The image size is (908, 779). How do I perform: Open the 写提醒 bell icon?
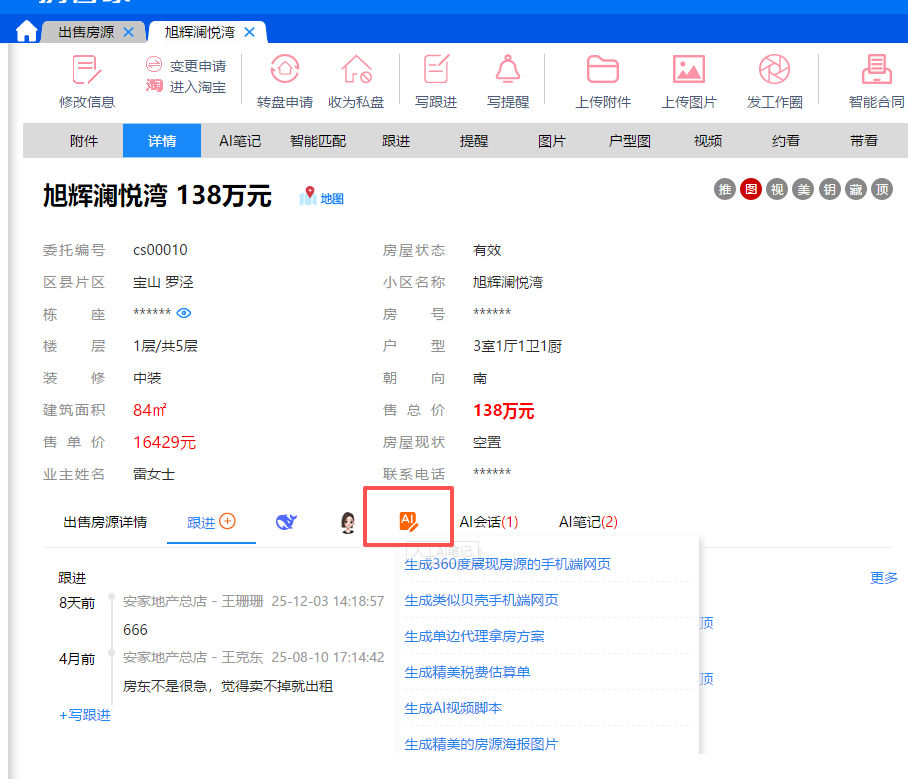tap(507, 70)
